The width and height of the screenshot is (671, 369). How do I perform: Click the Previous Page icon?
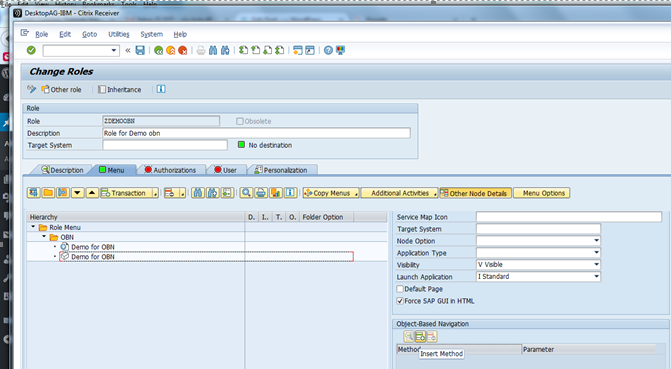pos(255,51)
